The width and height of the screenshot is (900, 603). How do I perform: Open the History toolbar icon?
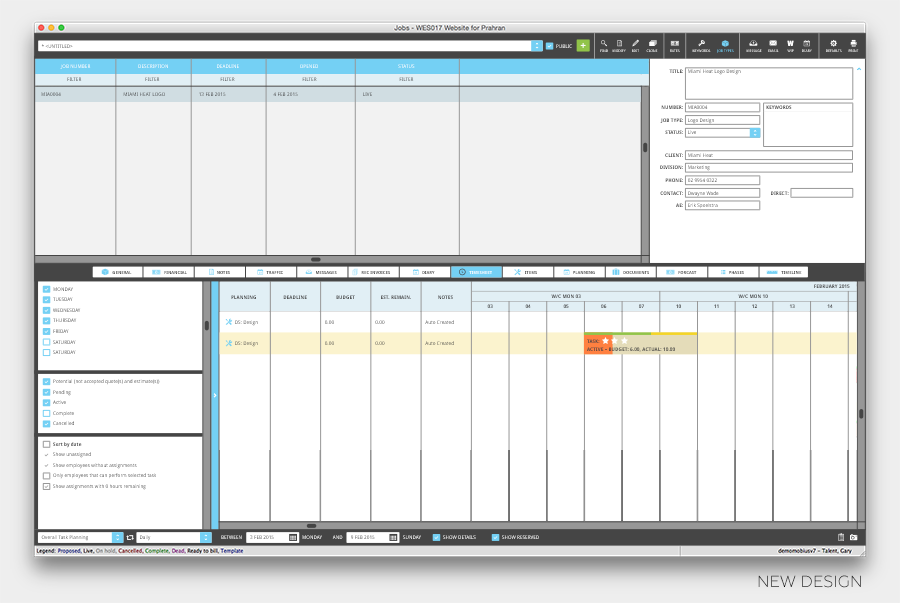[619, 45]
